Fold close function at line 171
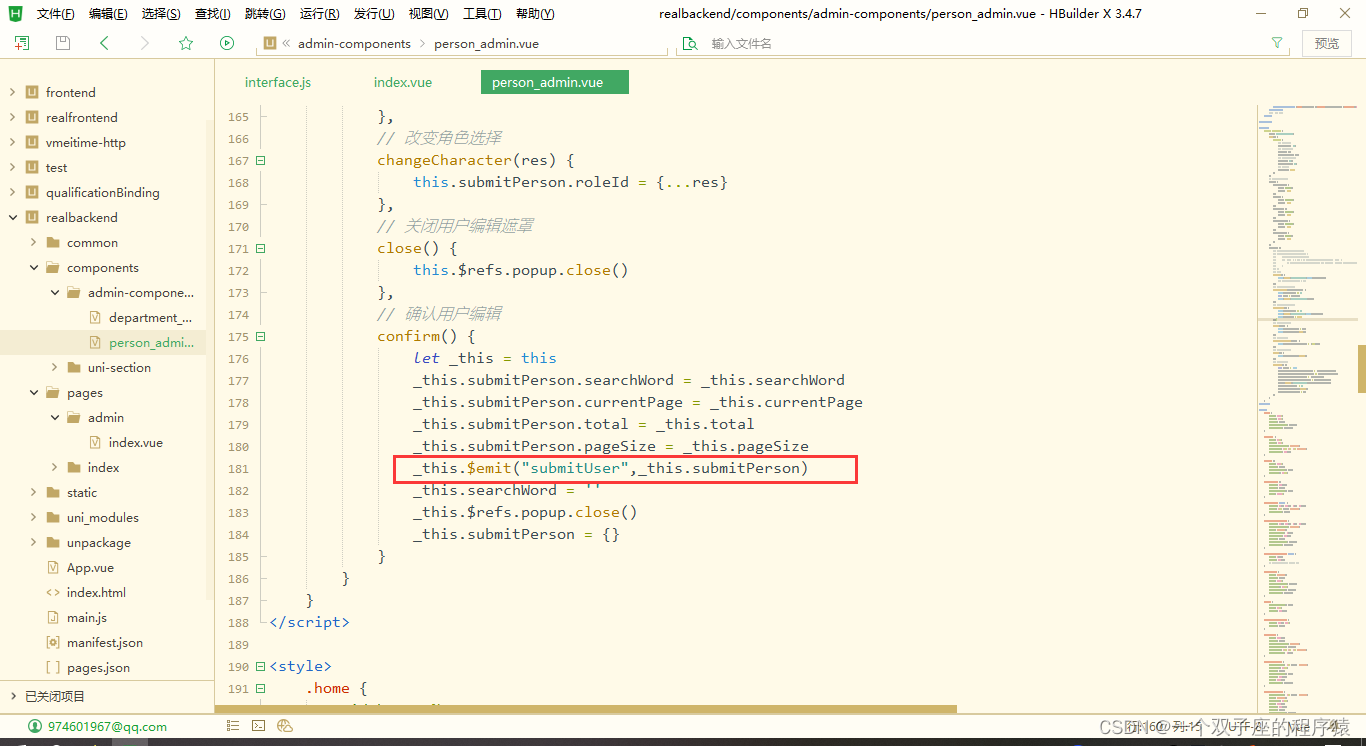This screenshot has height=746, width=1366. 261,248
